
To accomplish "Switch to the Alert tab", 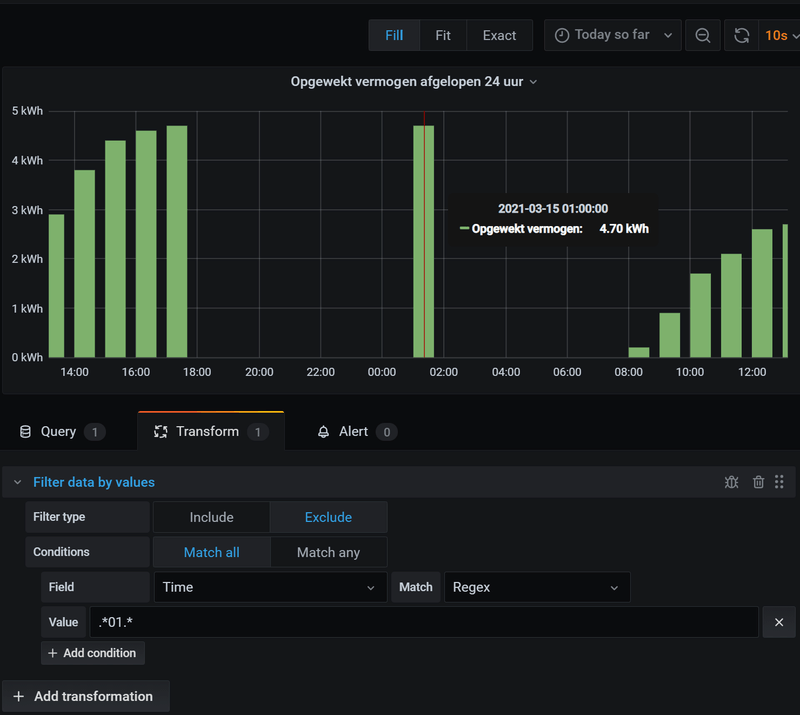I will pos(355,431).
